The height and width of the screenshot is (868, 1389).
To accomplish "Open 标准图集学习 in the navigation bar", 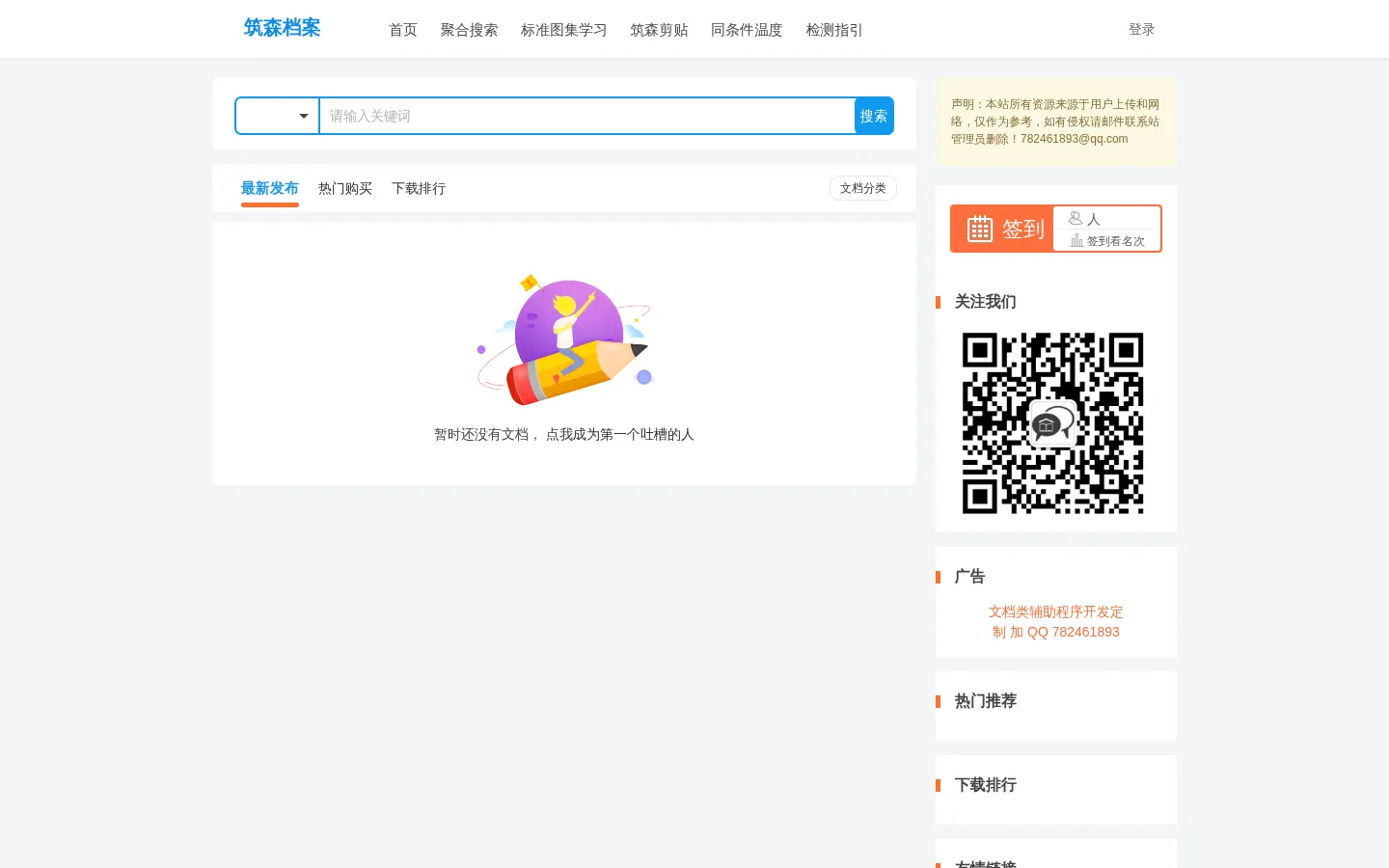I will [564, 30].
